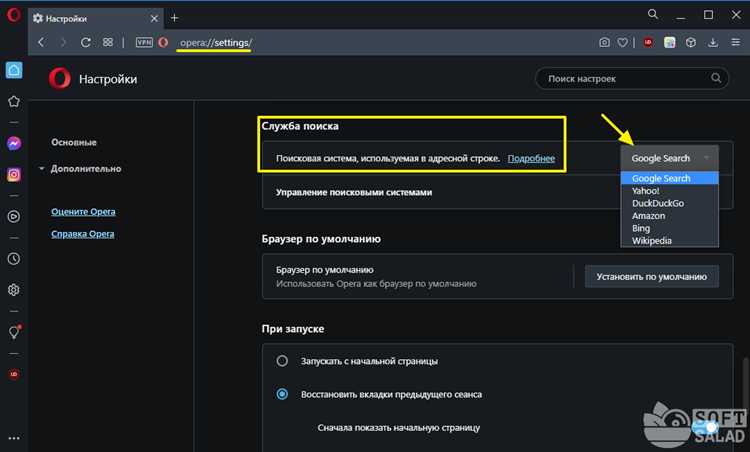Open the Easy Setup menu icon

[736, 43]
